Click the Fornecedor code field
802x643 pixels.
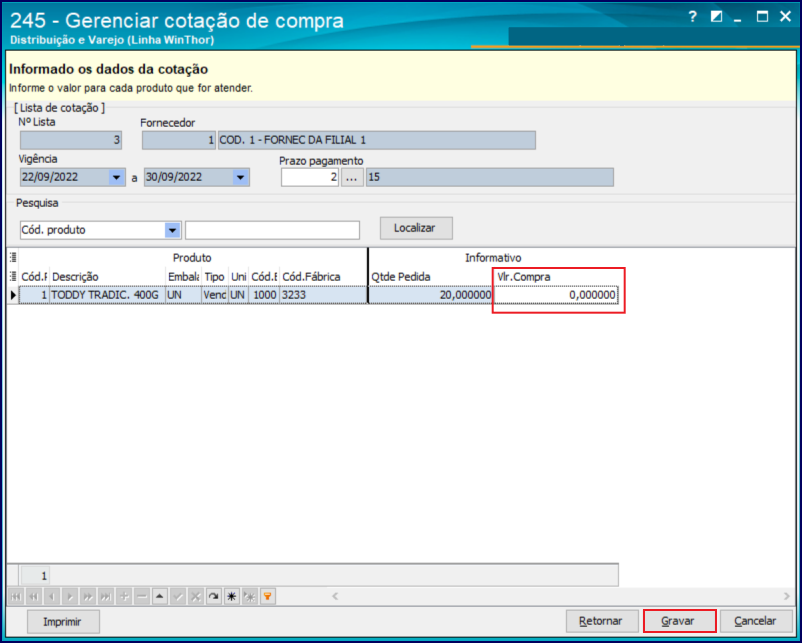[179, 140]
